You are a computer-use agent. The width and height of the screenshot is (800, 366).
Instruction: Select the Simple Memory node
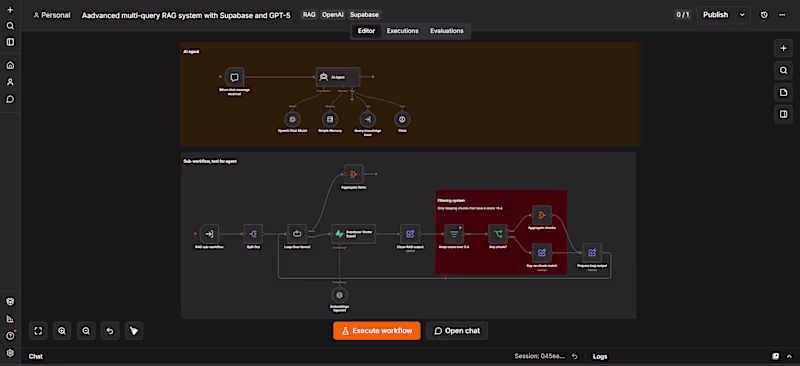click(x=330, y=119)
